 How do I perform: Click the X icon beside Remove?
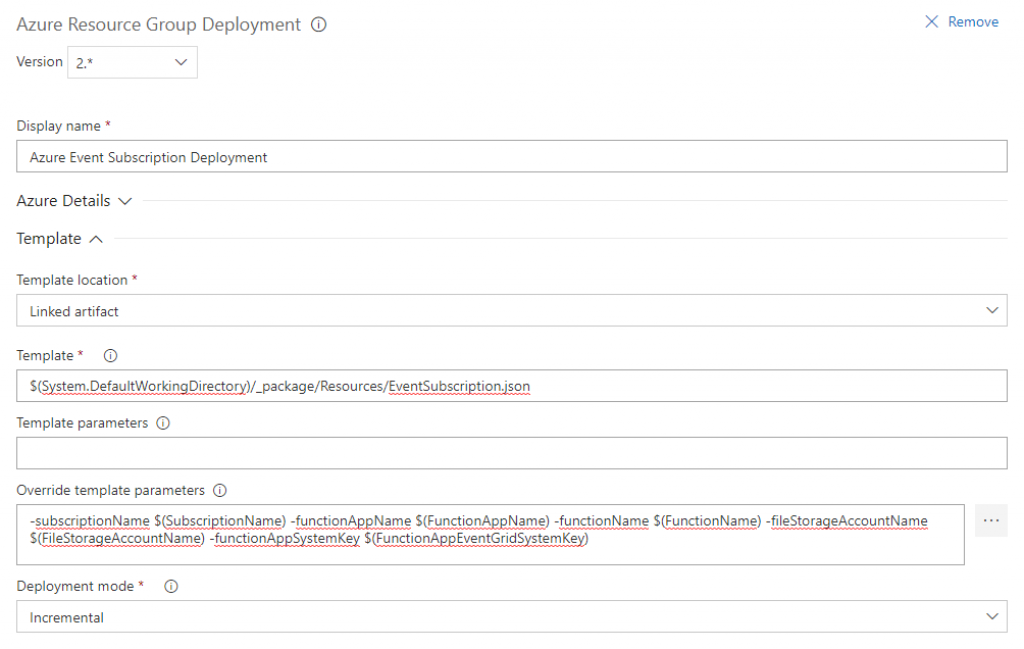(x=932, y=22)
